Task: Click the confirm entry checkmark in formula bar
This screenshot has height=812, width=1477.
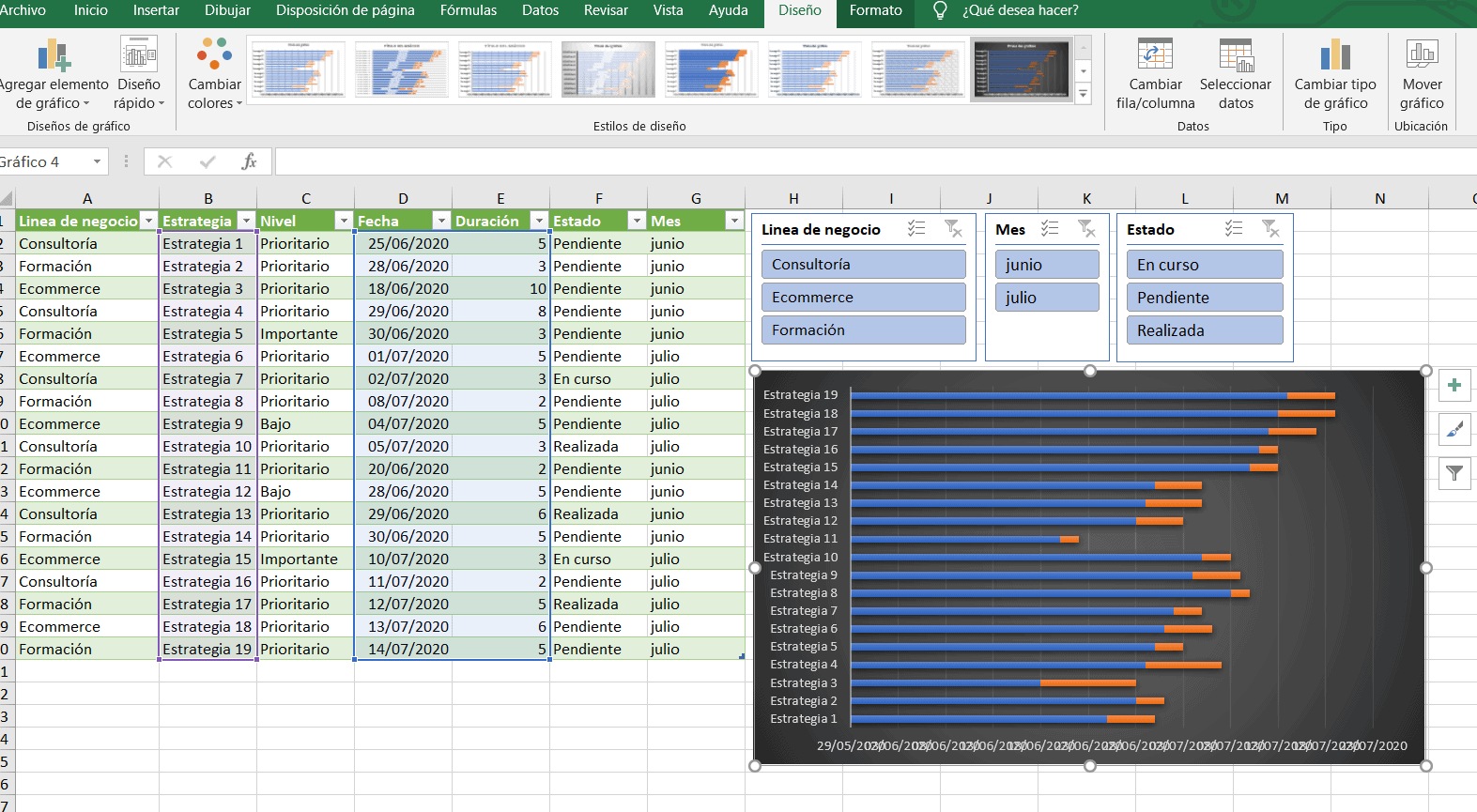Action: pos(208,161)
